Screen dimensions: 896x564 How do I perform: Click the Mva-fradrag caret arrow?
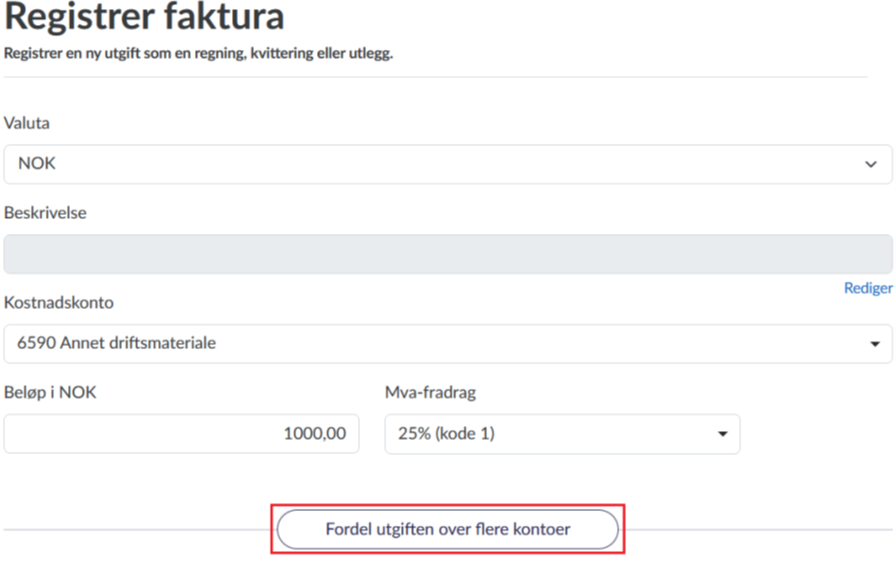point(723,434)
